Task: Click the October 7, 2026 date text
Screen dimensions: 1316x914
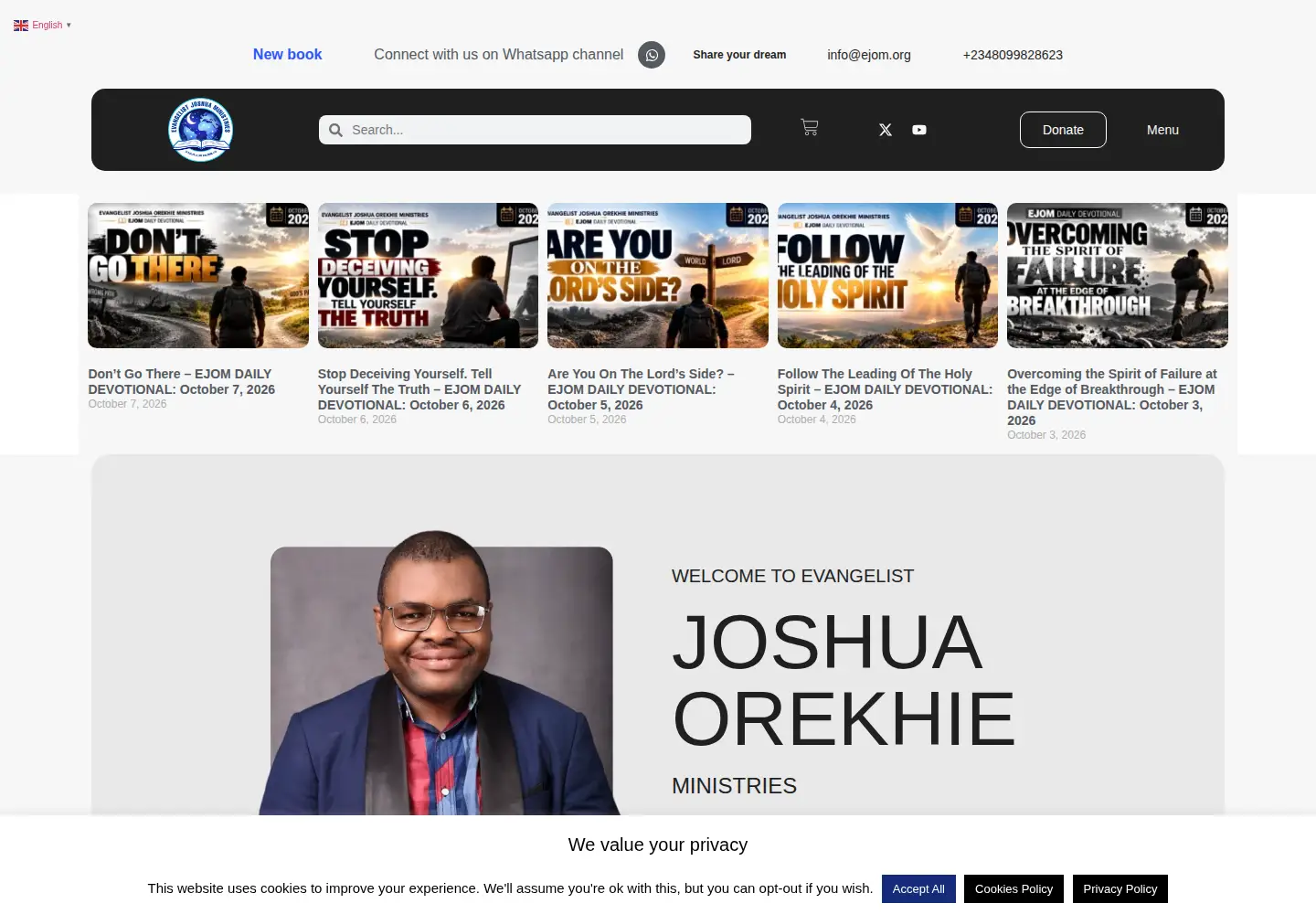Action: (x=128, y=404)
